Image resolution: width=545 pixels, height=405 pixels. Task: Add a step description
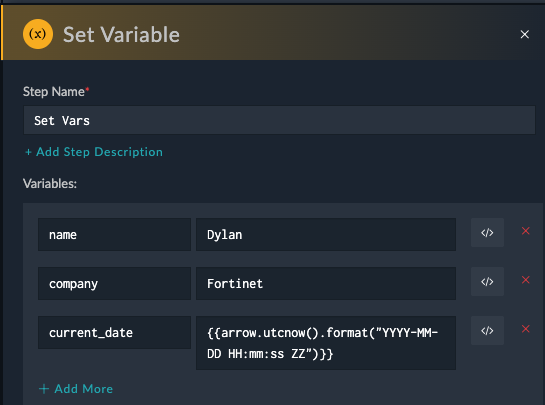coord(94,152)
